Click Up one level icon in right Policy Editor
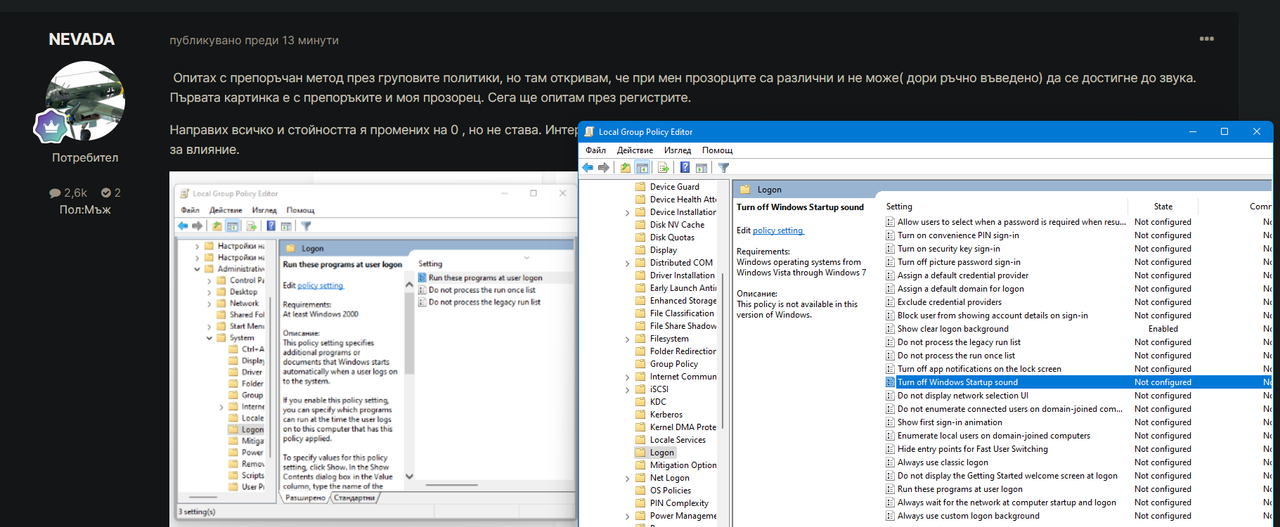This screenshot has width=1280, height=527. tap(626, 167)
